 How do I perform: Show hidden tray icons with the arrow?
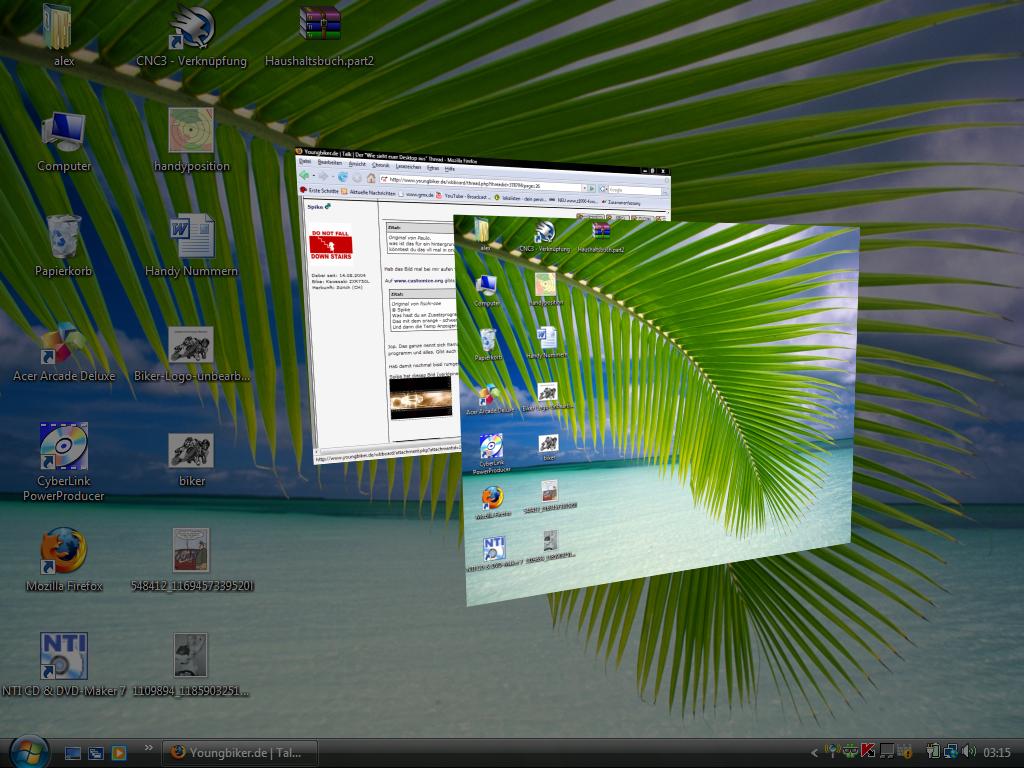click(x=814, y=752)
